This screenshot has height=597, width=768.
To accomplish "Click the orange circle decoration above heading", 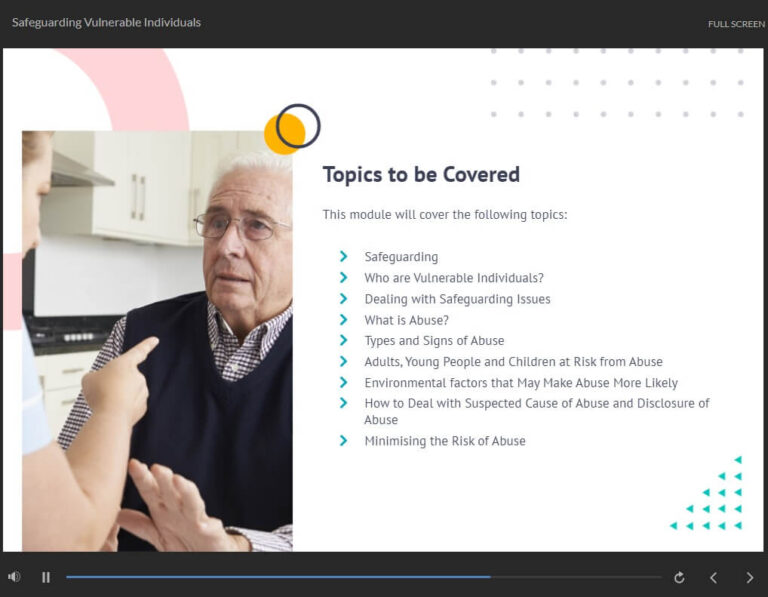I will coord(283,134).
